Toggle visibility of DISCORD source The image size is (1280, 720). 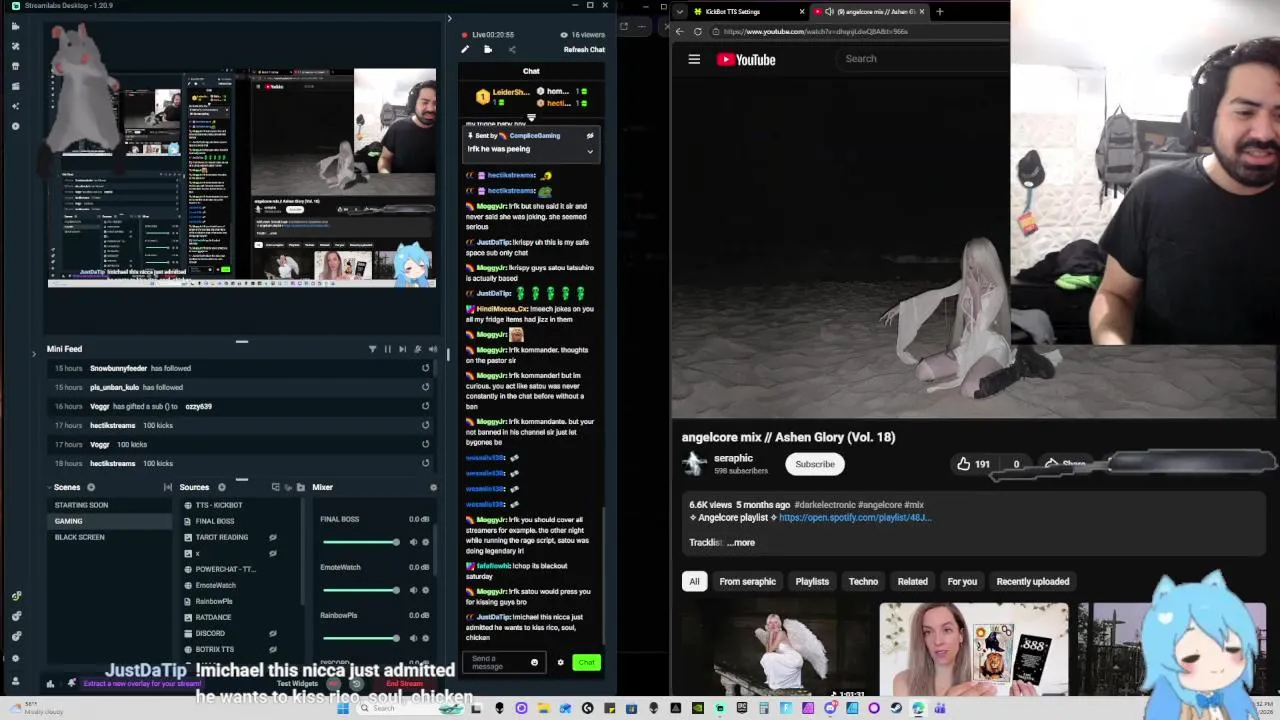pos(273,633)
